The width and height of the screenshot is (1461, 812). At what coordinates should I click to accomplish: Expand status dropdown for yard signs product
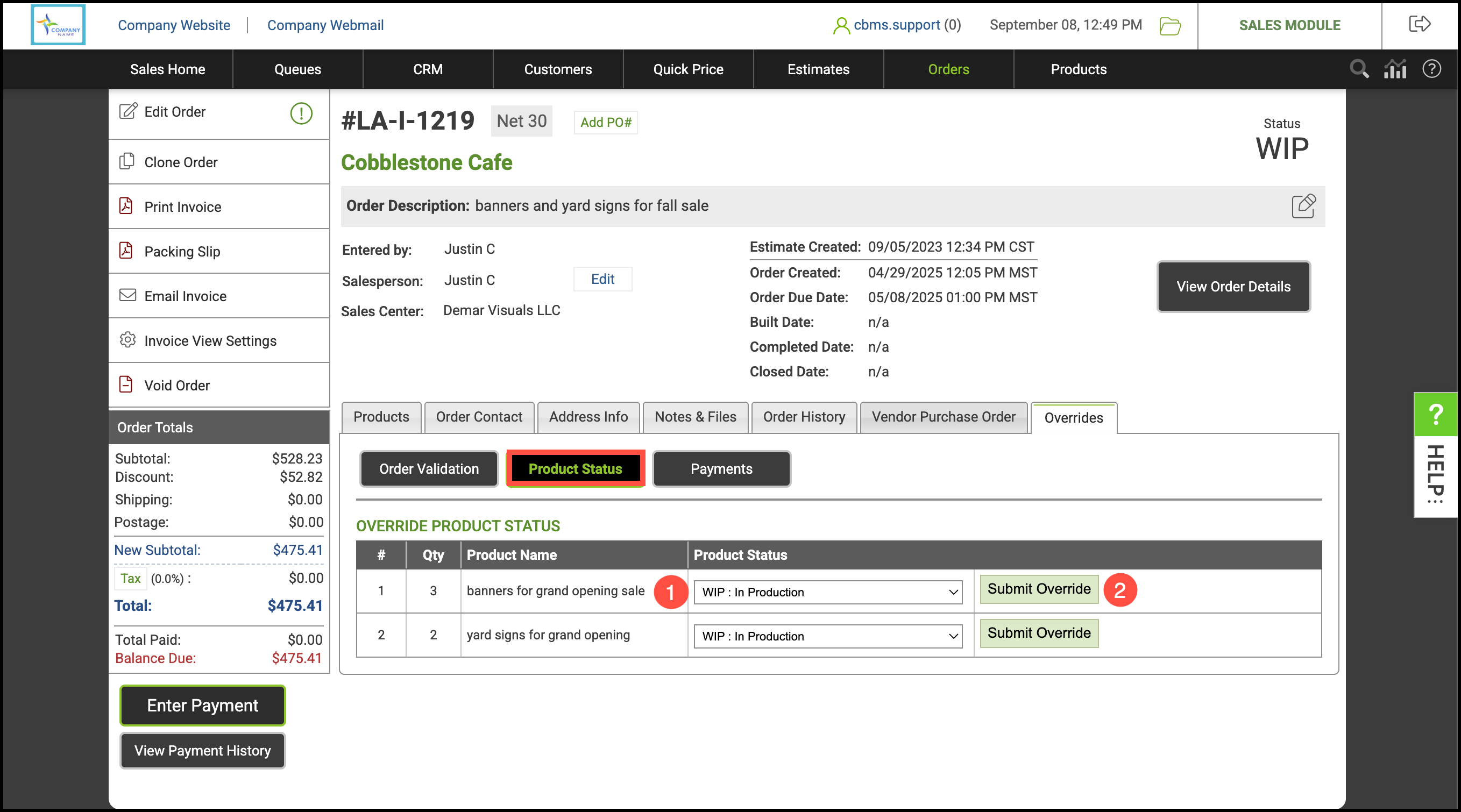pos(827,636)
